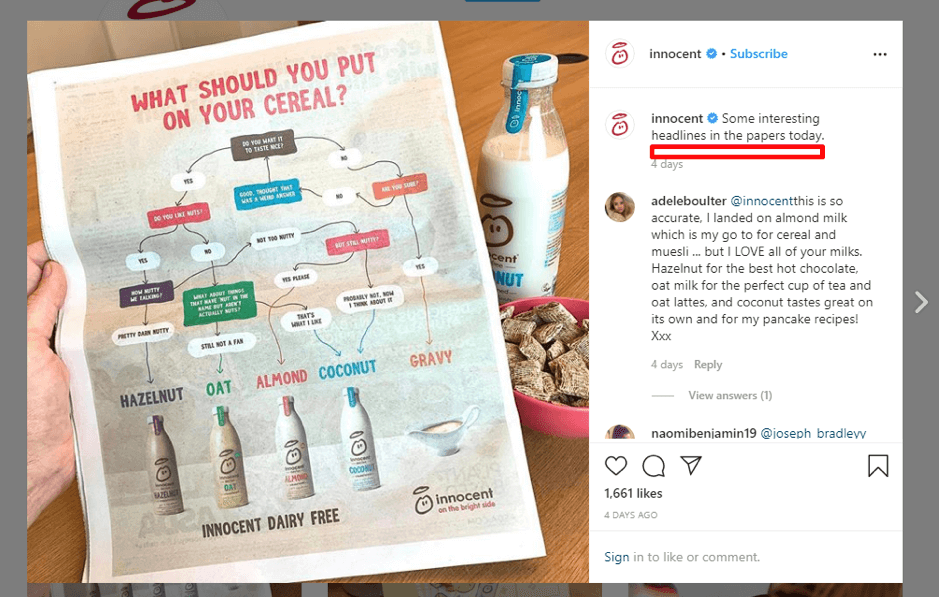Click innocent avatar beside the caption
Screen dimensions: 939x597
tap(620, 125)
